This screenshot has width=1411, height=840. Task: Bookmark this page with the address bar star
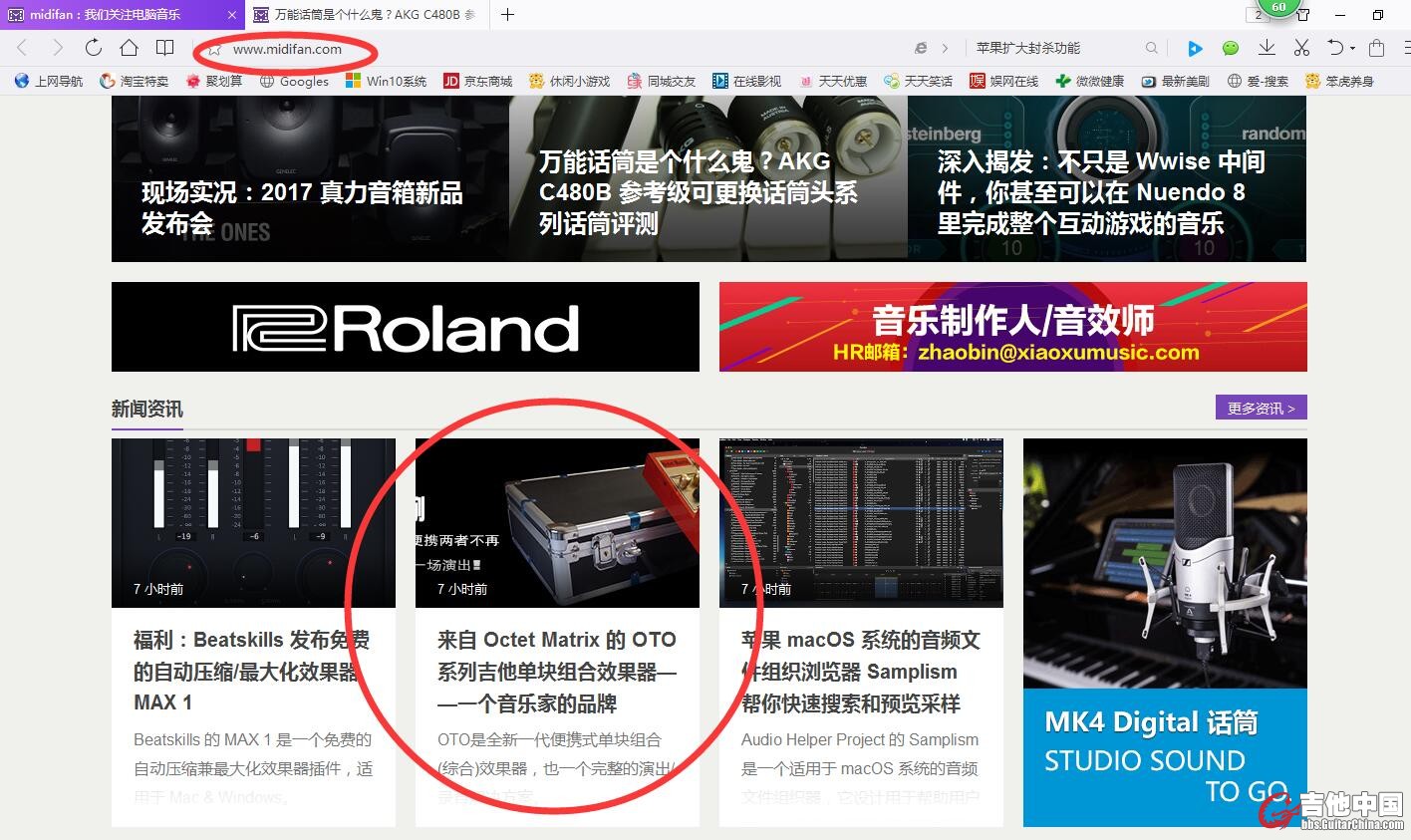click(x=214, y=49)
